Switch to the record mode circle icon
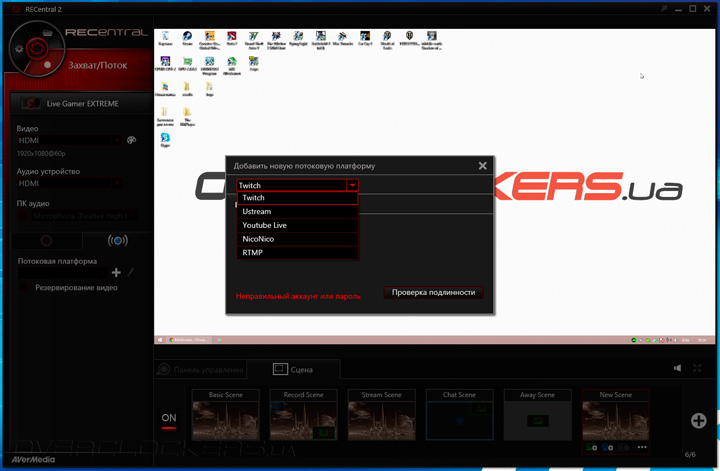This screenshot has height=471, width=720. pyautogui.click(x=46, y=240)
